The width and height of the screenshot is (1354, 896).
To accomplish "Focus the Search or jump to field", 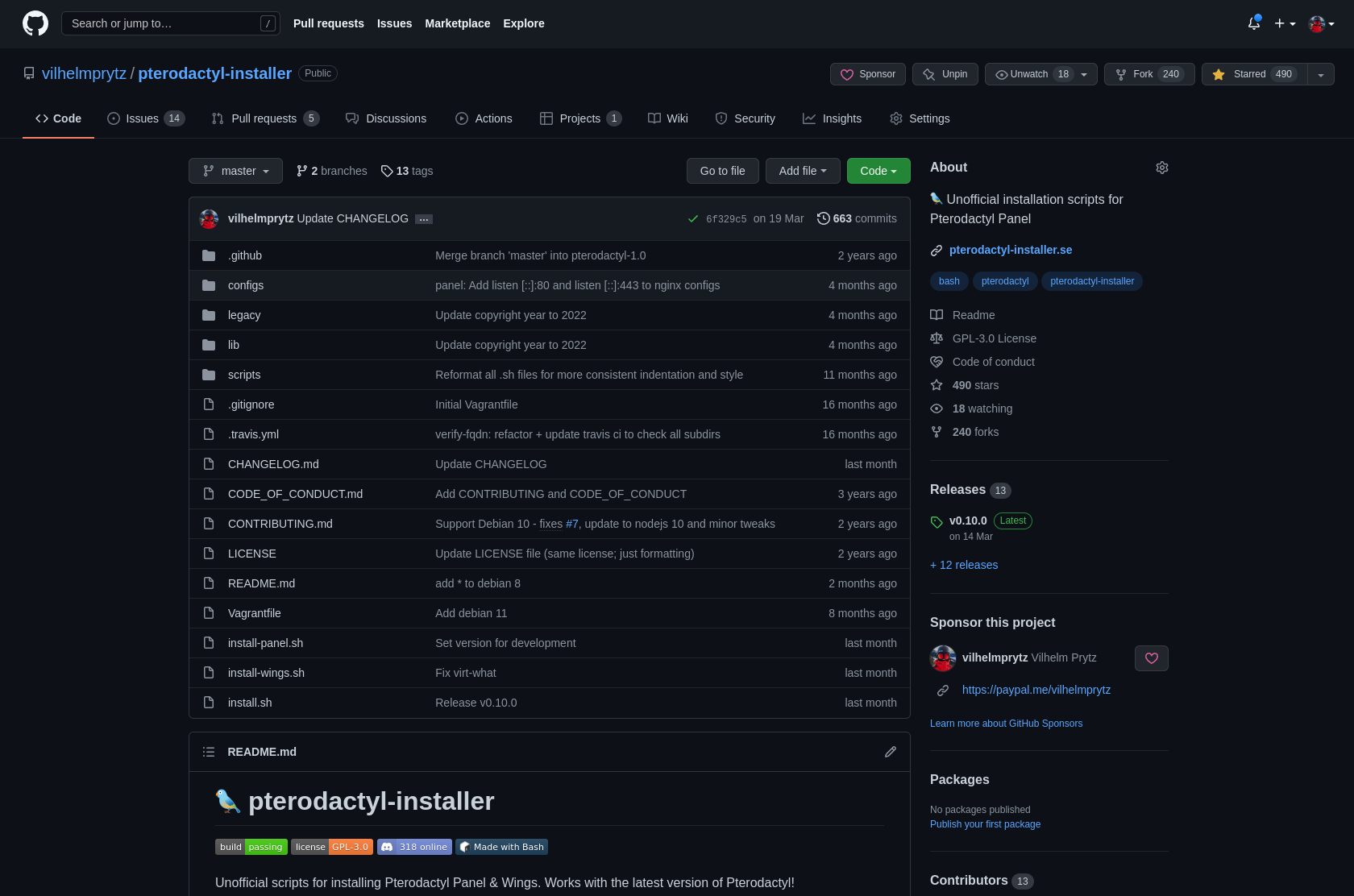I will click(171, 23).
